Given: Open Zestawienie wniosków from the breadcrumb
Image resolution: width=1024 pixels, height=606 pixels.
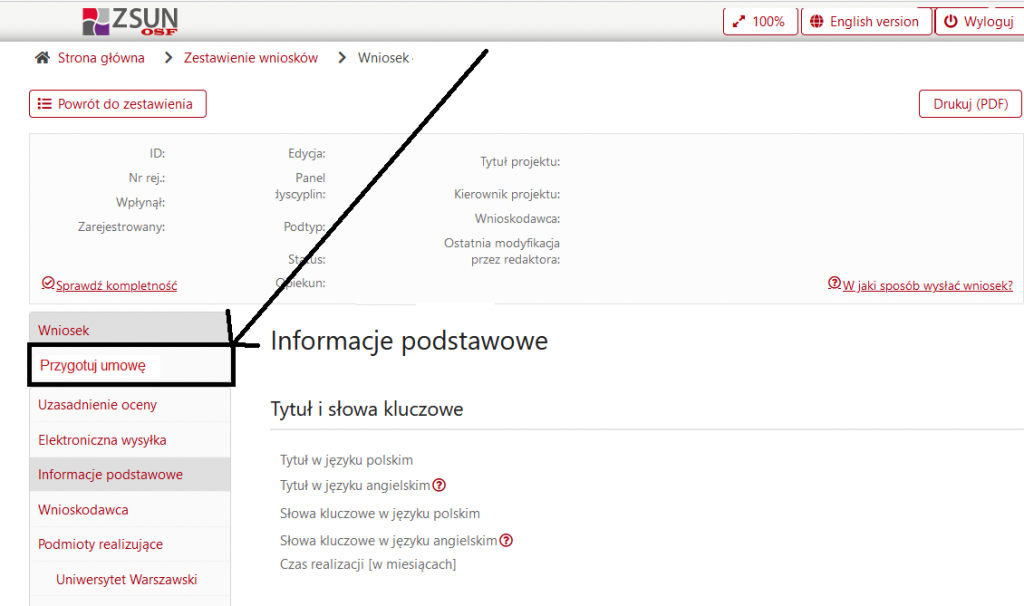Looking at the screenshot, I should tap(250, 57).
